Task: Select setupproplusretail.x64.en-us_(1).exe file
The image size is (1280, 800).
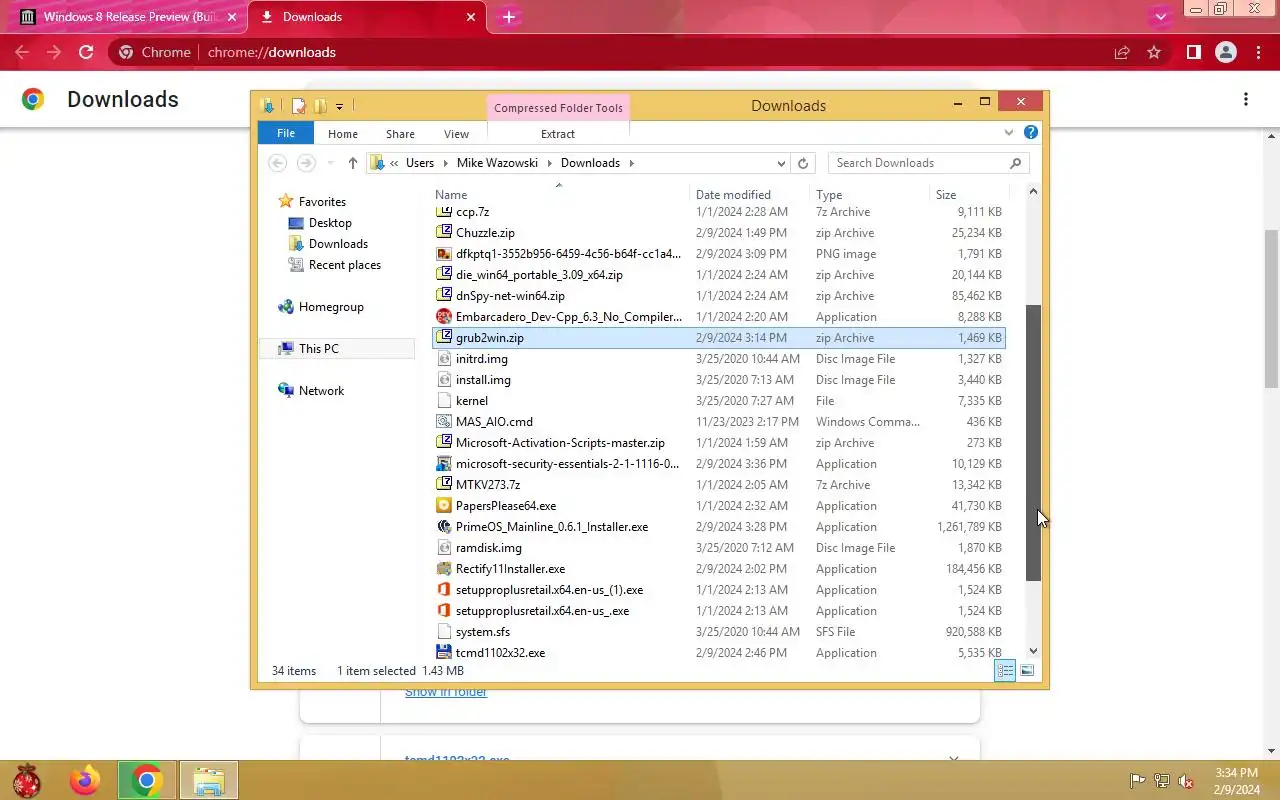Action: coord(718,590)
